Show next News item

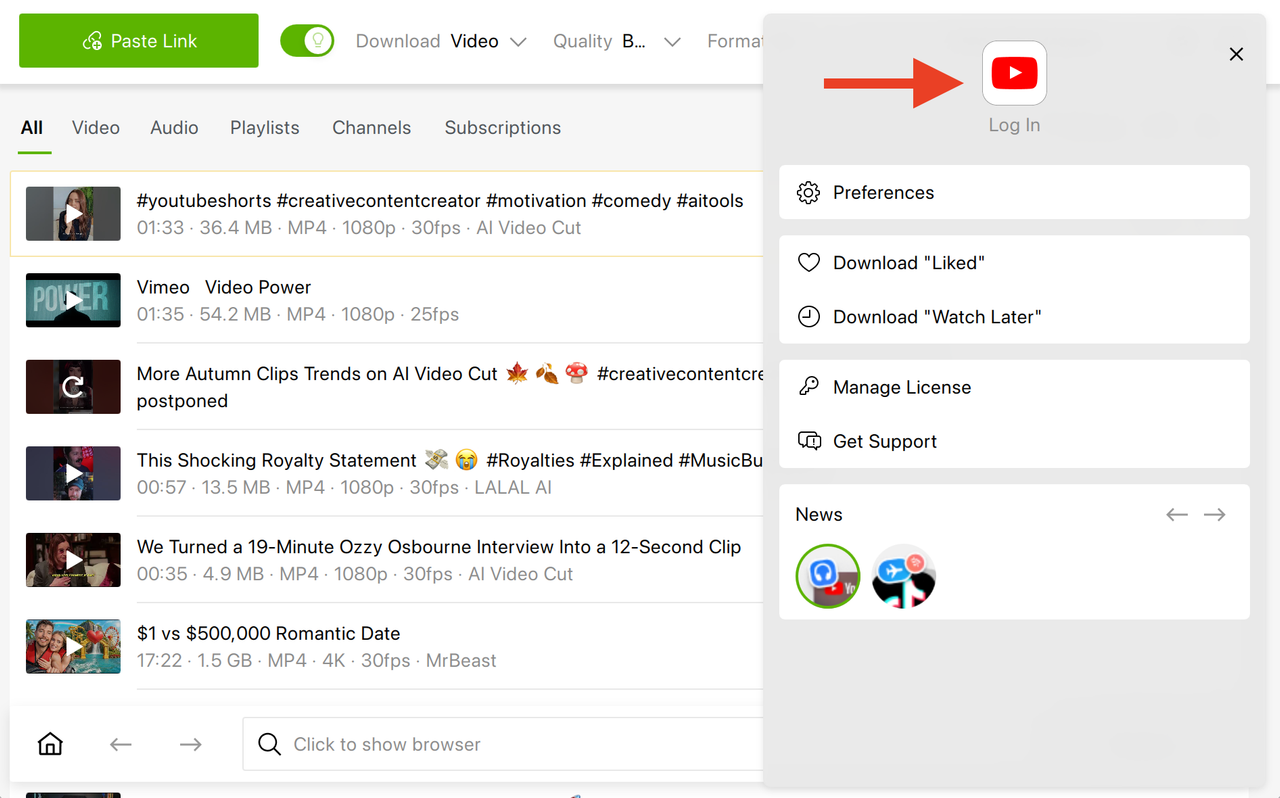[x=1215, y=515]
